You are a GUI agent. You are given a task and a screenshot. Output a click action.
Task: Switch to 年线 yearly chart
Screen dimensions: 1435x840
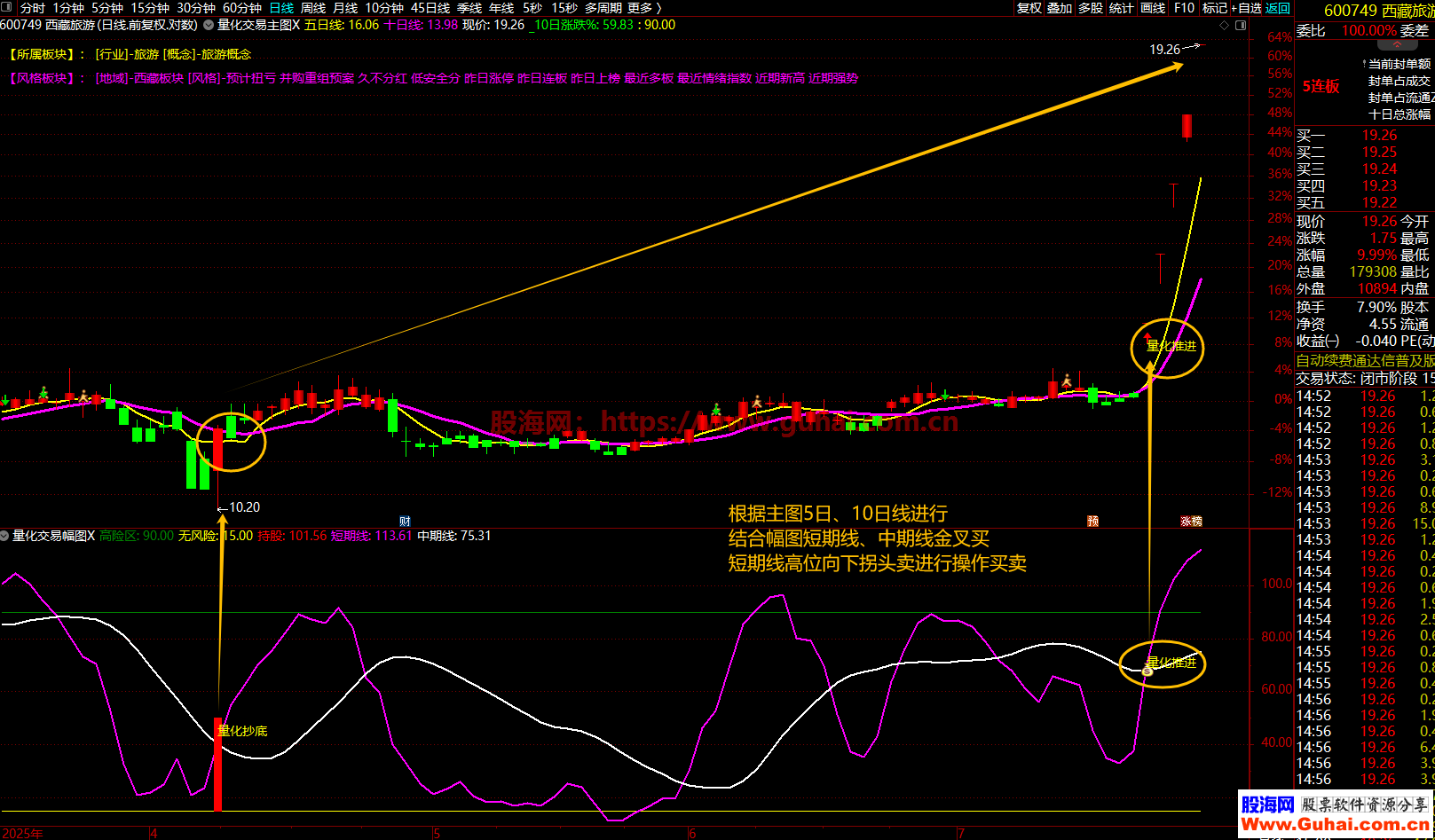pos(501,8)
